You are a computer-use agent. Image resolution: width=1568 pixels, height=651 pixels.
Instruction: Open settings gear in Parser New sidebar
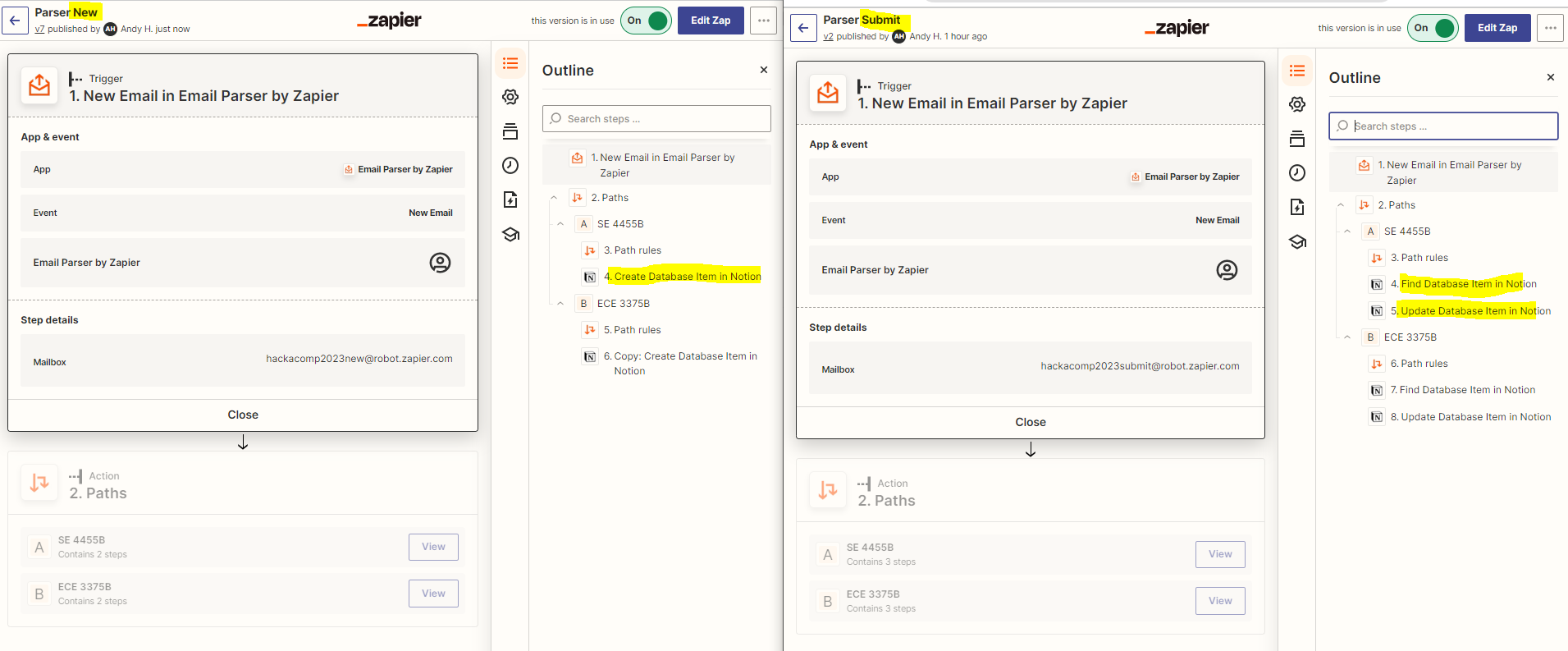click(510, 97)
